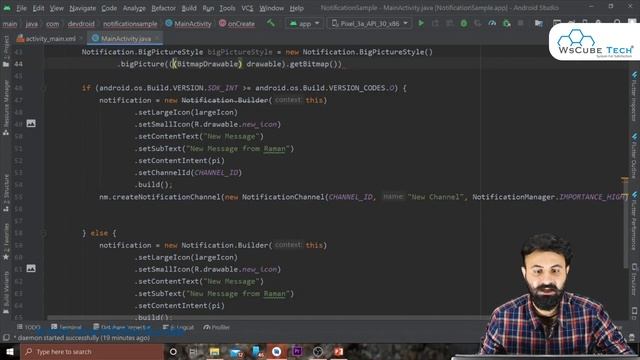Open the File menu
Image resolution: width=640 pixels, height=360 pixels.
point(21,8)
